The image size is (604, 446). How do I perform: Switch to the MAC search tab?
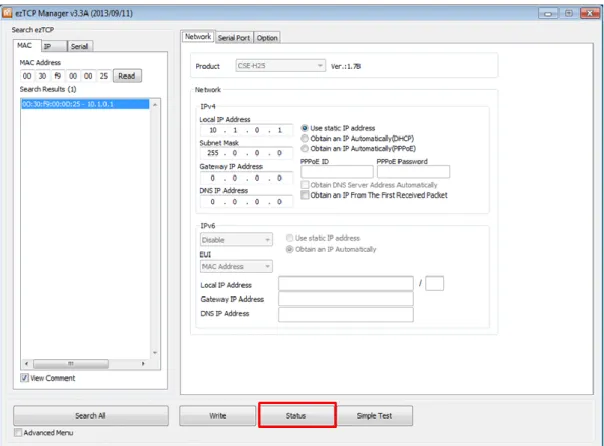[25, 45]
